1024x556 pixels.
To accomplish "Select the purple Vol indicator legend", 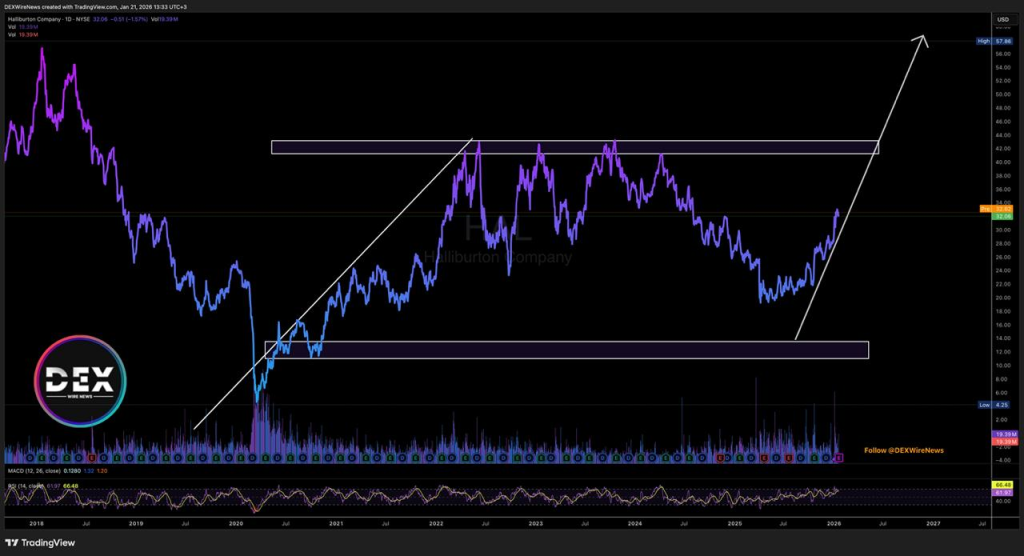I will (x=23, y=27).
